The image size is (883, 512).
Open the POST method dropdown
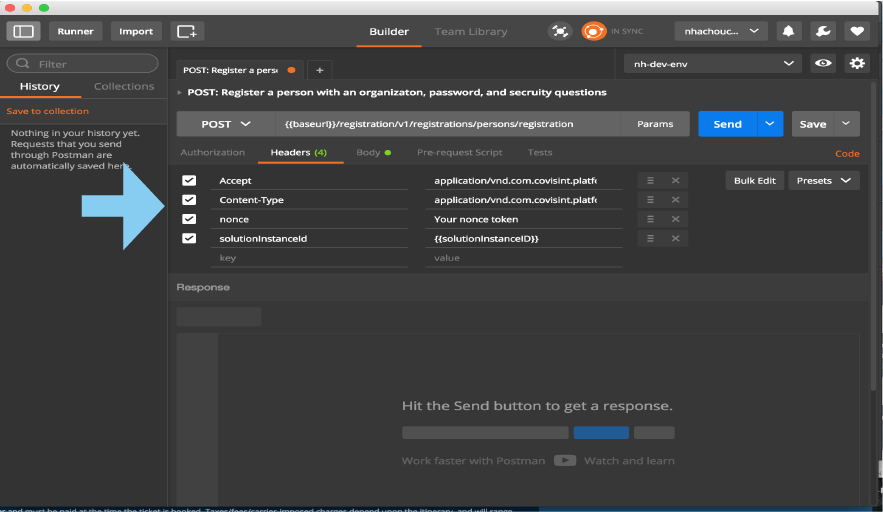coord(227,124)
